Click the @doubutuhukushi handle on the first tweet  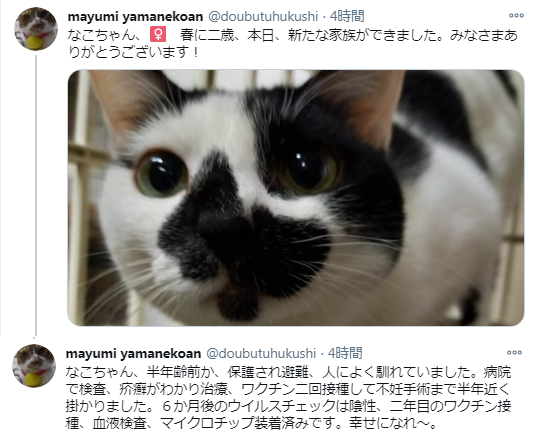263,16
